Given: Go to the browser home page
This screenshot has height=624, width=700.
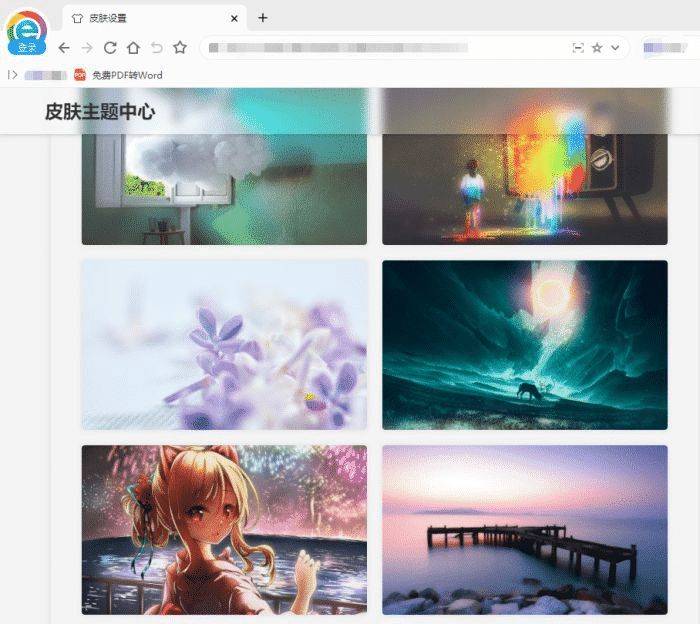Looking at the screenshot, I should click(x=133, y=47).
